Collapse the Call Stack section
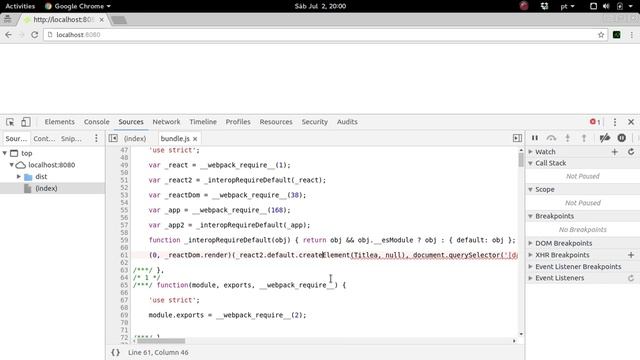The width and height of the screenshot is (640, 360). pyautogui.click(x=531, y=163)
